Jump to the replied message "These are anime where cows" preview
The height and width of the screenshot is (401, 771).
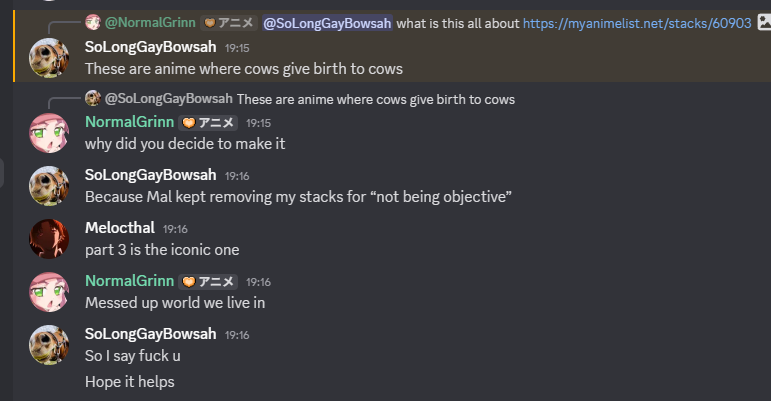pos(375,98)
